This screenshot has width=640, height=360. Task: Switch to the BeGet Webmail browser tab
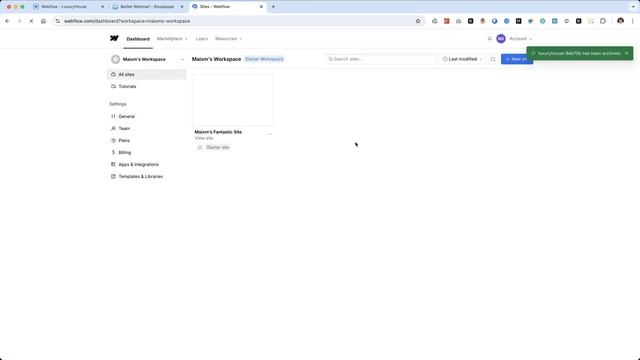[147, 7]
